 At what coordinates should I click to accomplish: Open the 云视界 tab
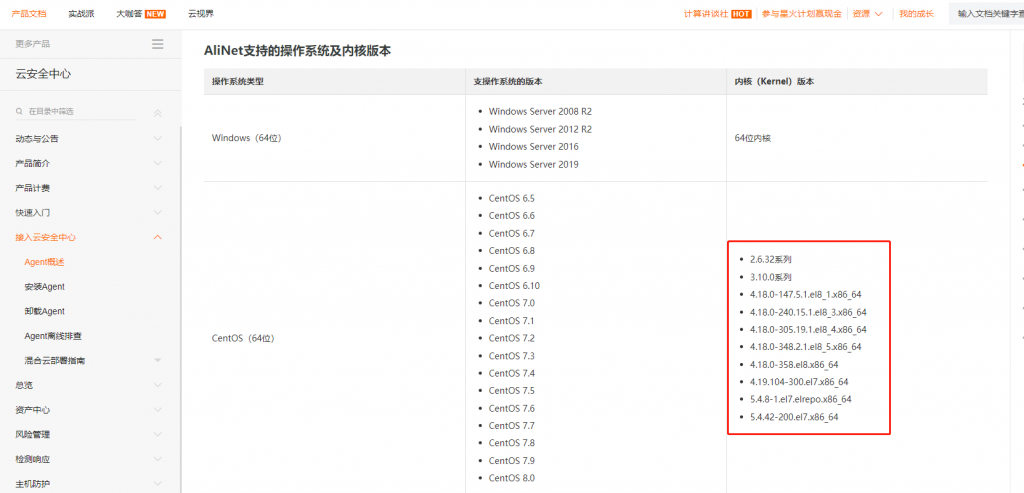200,14
